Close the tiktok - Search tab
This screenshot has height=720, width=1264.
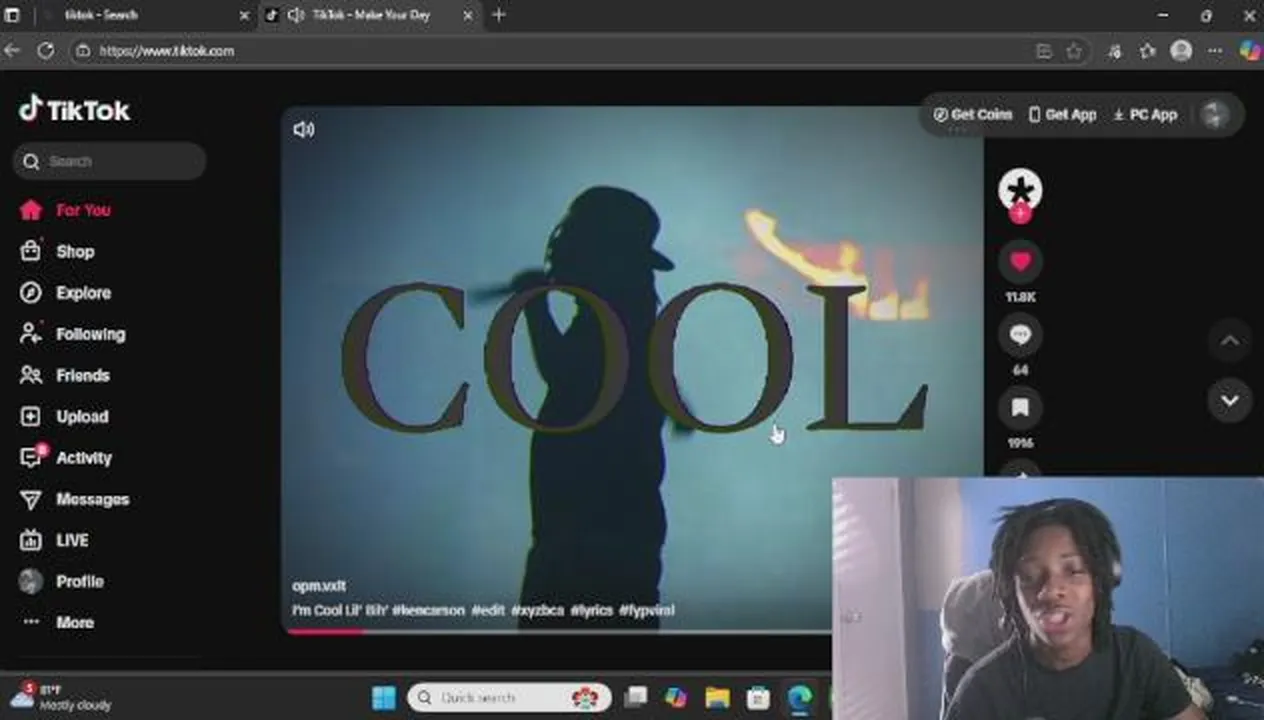244,15
